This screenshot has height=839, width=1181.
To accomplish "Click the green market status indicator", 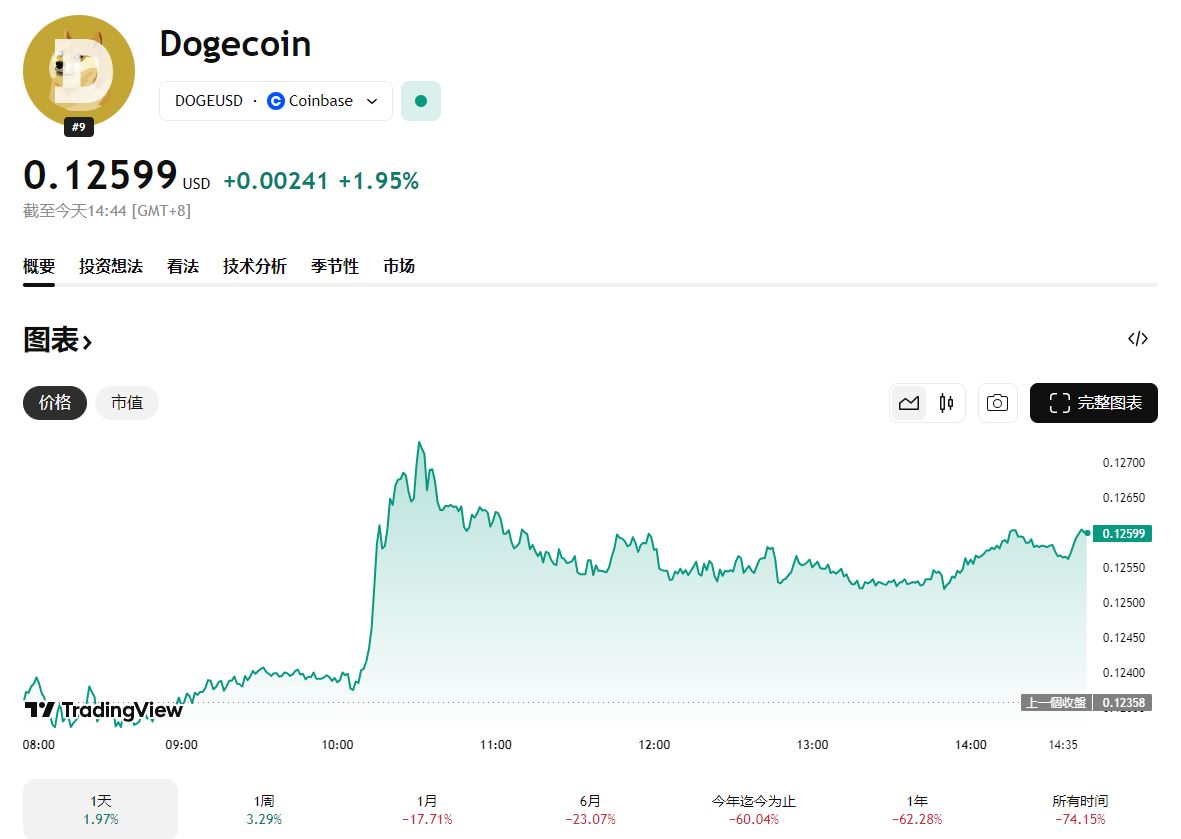I will 421,101.
